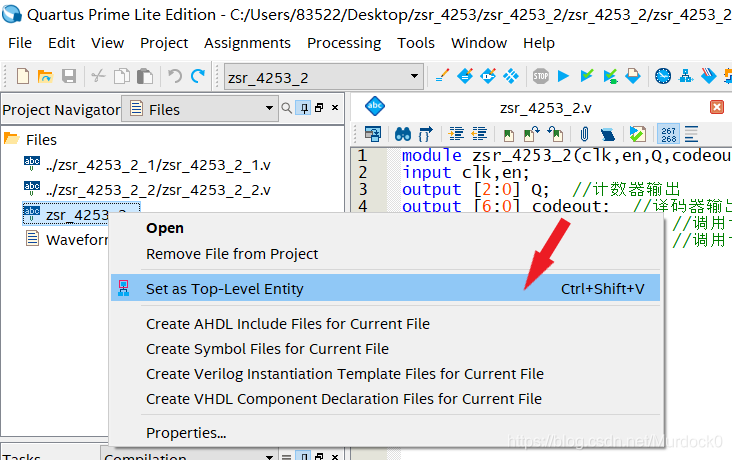
Task: Click the attachment paperclip icon
Action: [584, 134]
